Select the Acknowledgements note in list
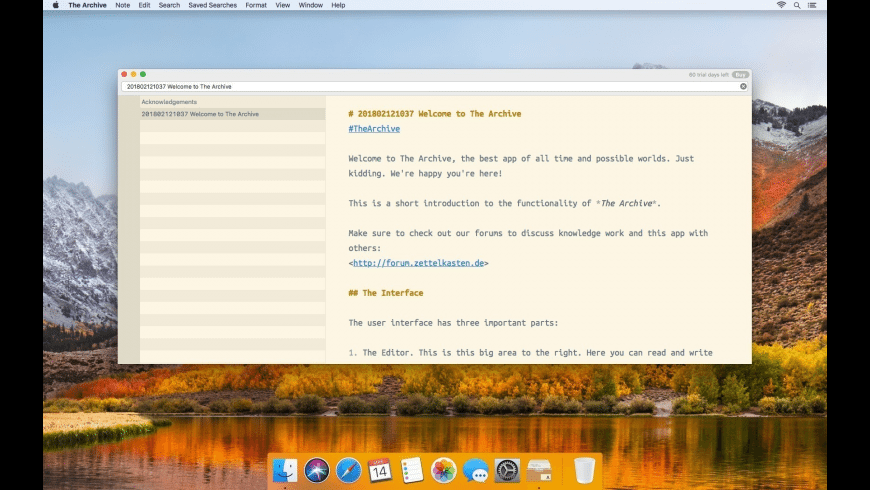 (232, 102)
